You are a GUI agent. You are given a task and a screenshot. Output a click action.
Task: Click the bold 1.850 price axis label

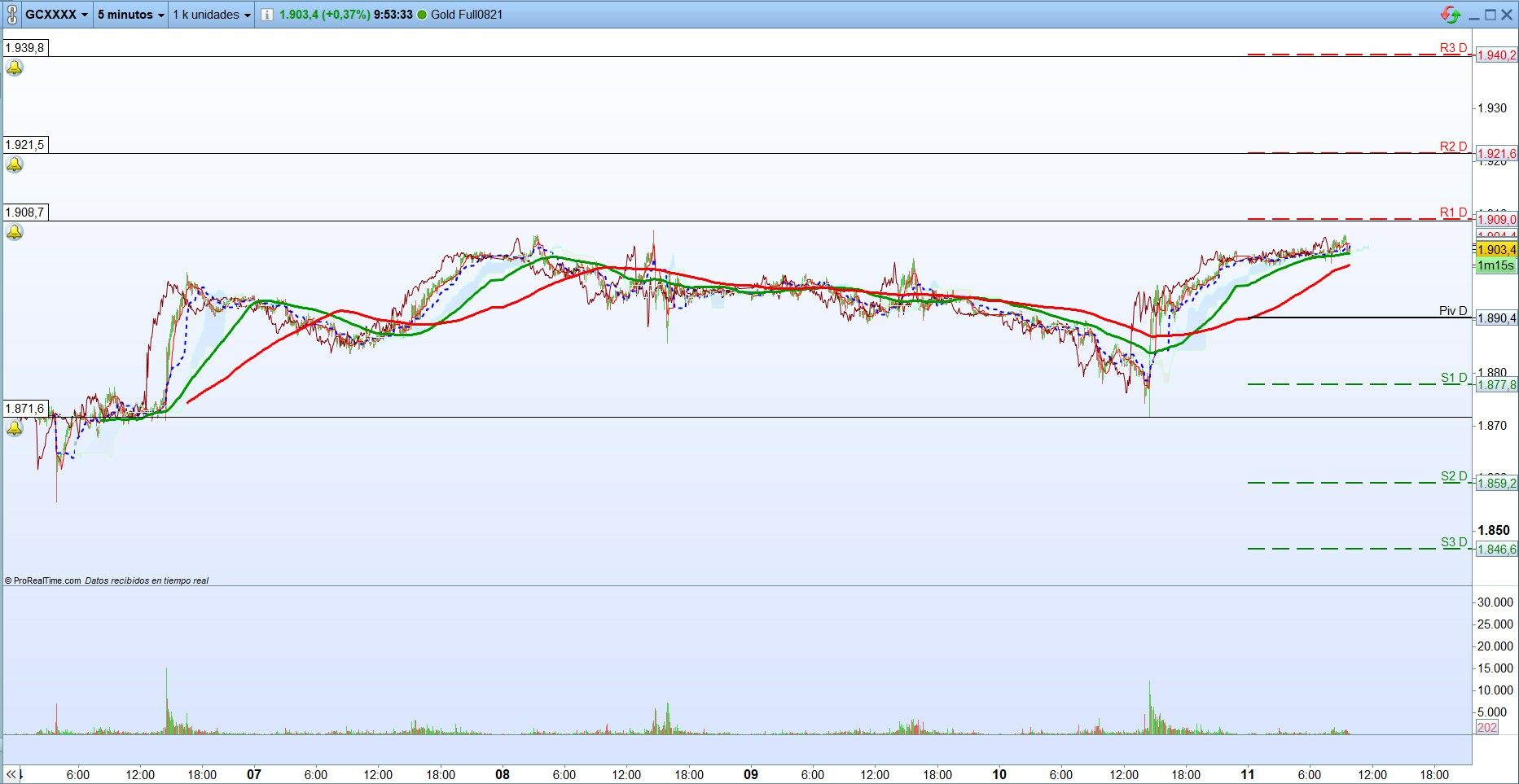tap(1494, 530)
